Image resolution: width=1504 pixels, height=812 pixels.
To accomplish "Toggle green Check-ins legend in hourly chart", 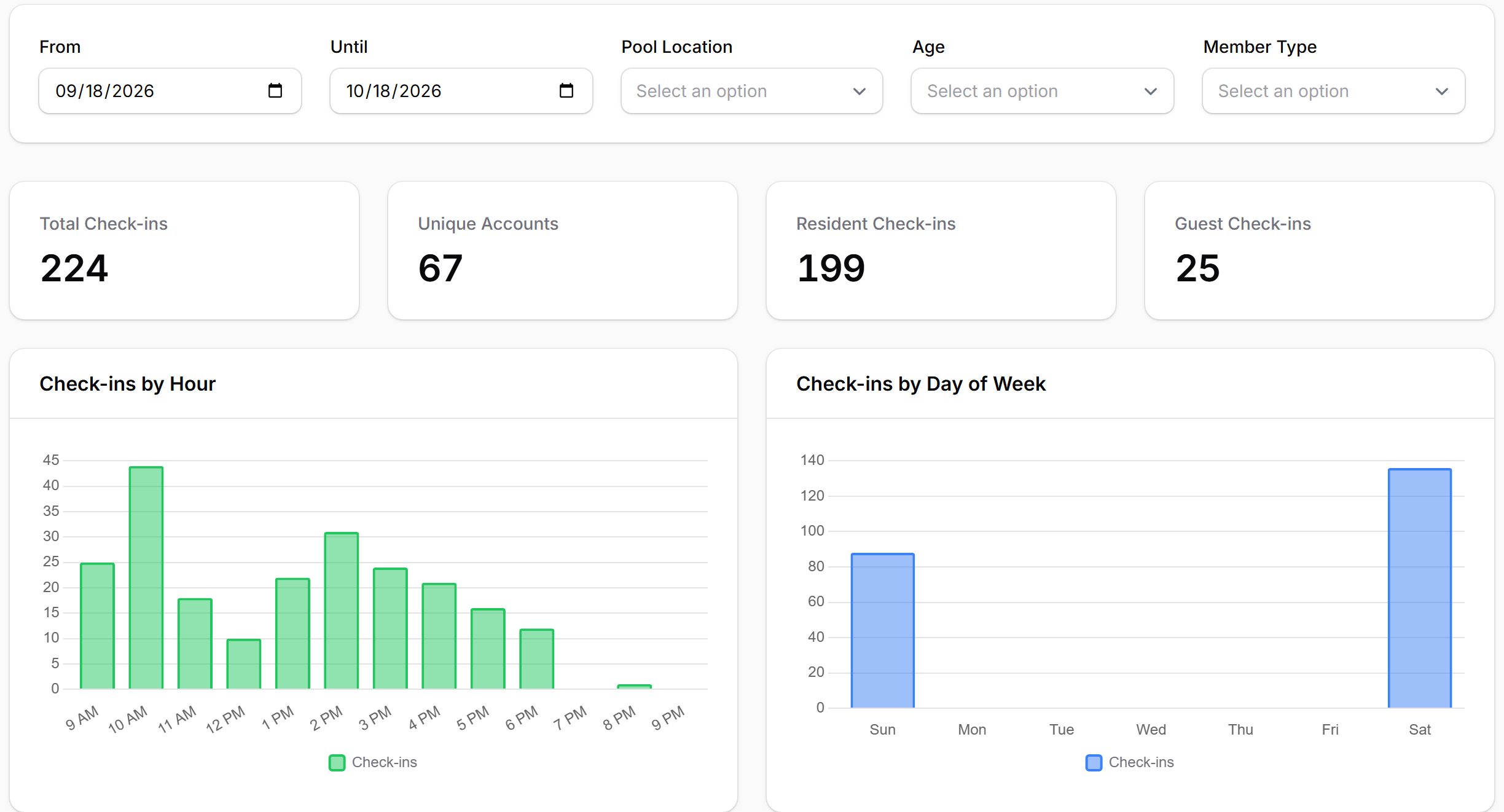I will [373, 762].
